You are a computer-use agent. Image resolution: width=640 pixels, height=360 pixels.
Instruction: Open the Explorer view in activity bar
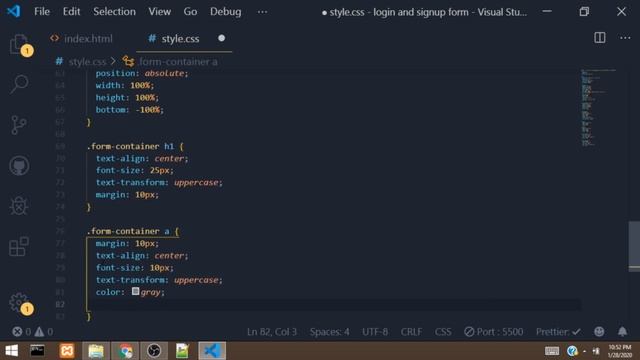coord(19,44)
